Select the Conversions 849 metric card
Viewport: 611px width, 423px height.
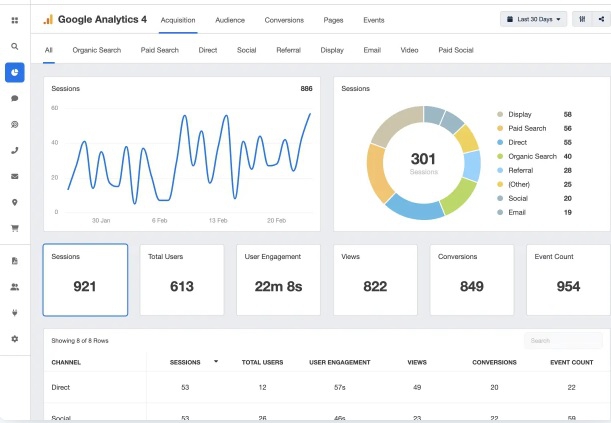point(472,280)
